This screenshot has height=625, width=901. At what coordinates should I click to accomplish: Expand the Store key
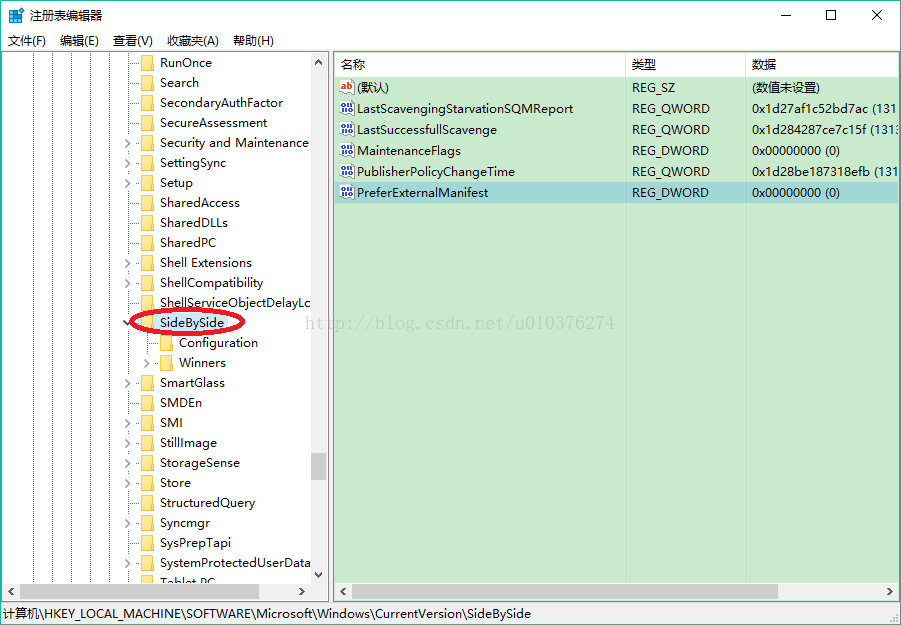click(x=128, y=483)
